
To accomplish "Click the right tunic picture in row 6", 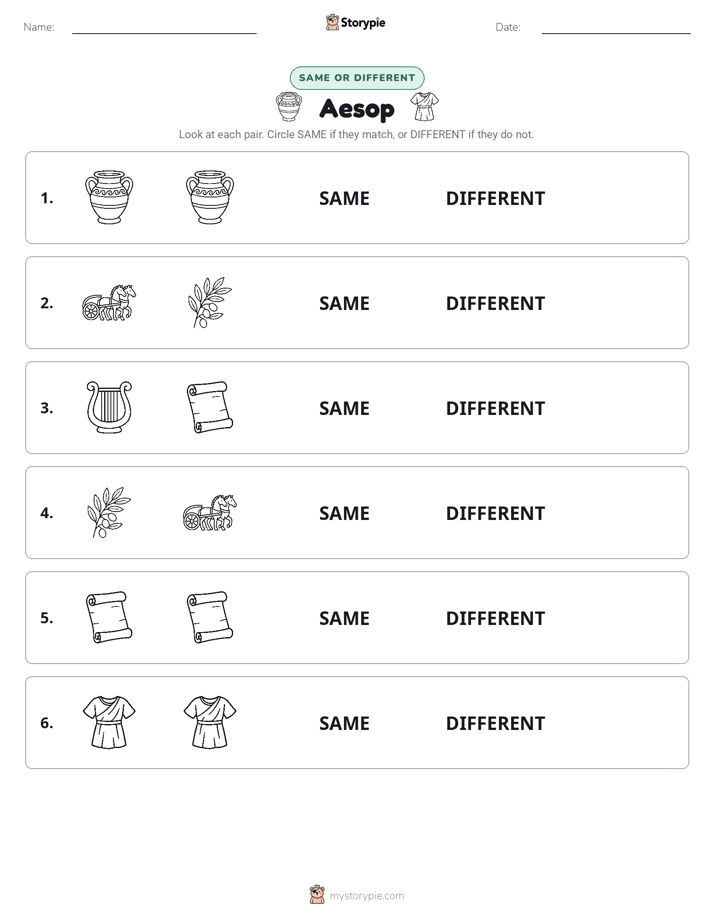I will (210, 722).
